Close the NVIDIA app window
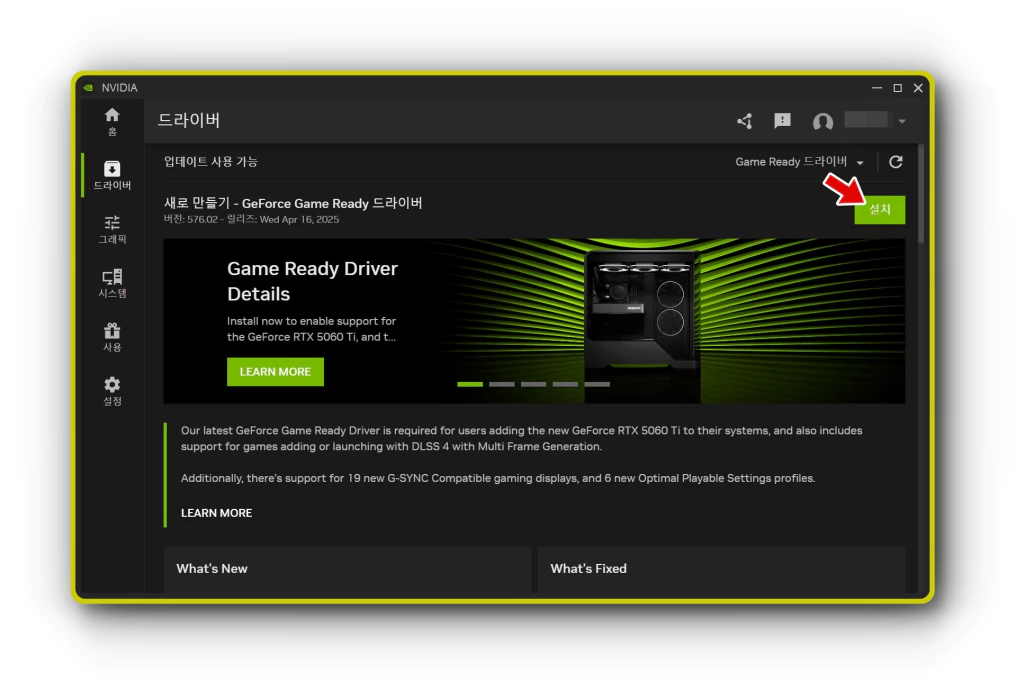Viewport: 1024px width, 693px height. tap(918, 88)
